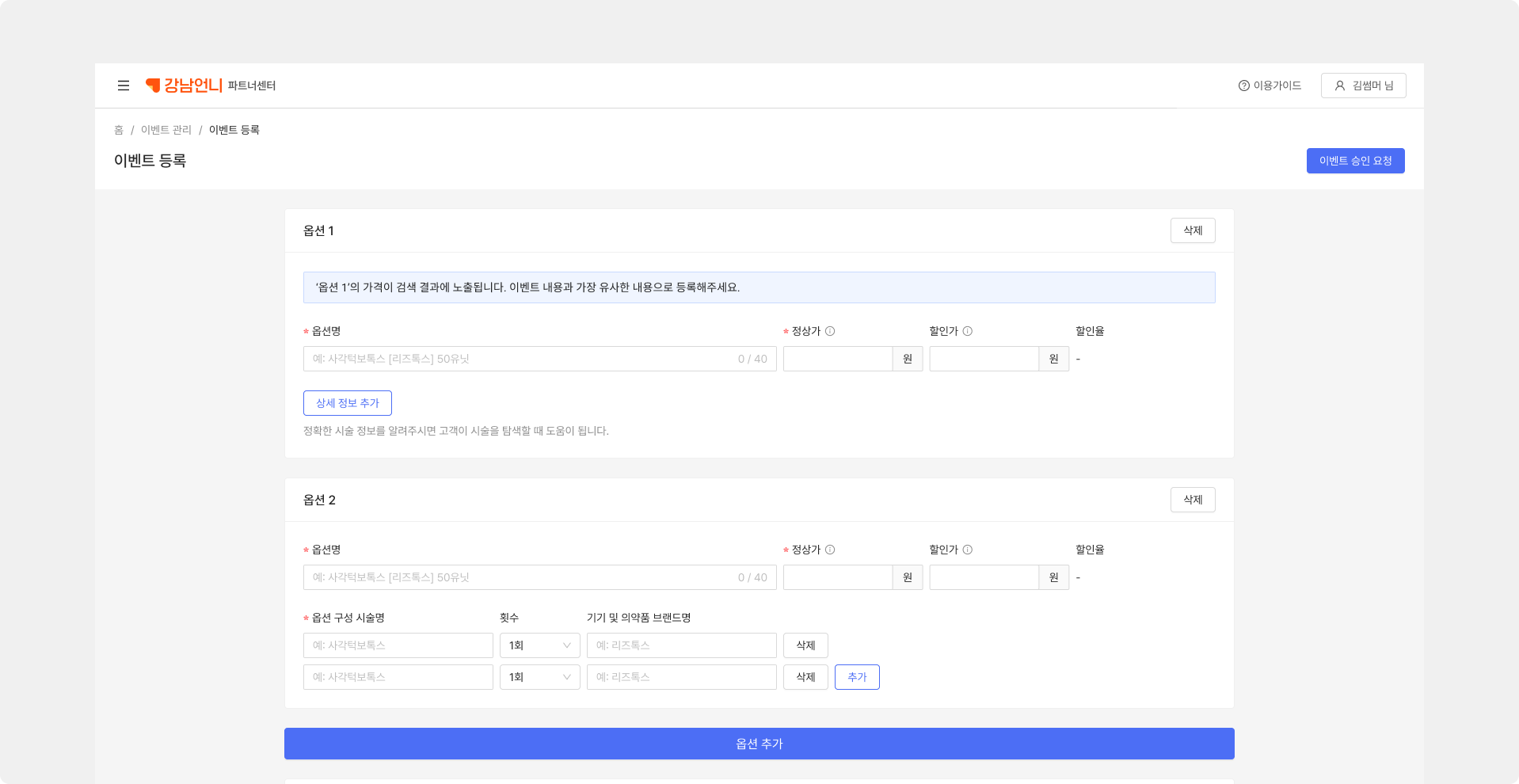Delete Option 1 with its 삭제 button
This screenshot has width=1519, height=784.
1192,230
